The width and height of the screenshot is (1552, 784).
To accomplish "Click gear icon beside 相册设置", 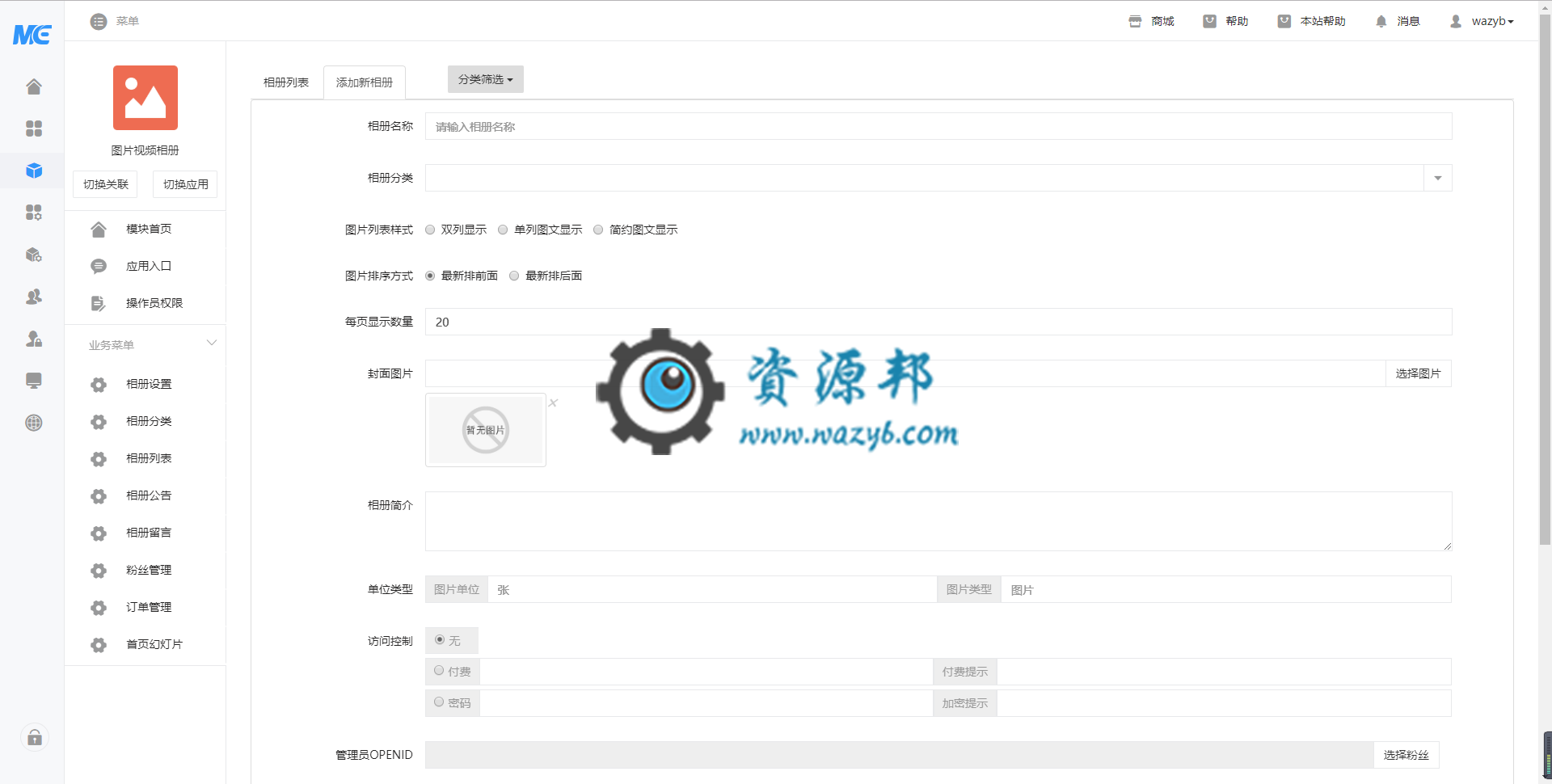I will pyautogui.click(x=99, y=385).
